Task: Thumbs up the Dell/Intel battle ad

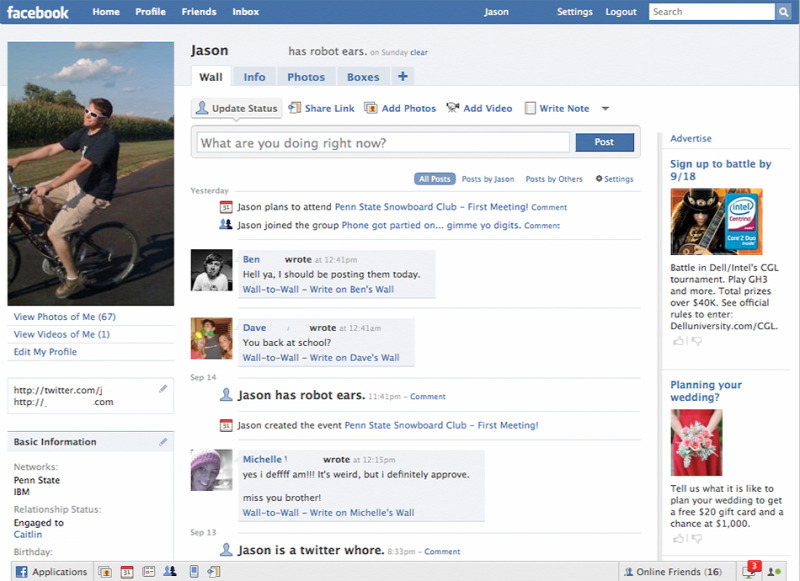Action: (x=679, y=341)
